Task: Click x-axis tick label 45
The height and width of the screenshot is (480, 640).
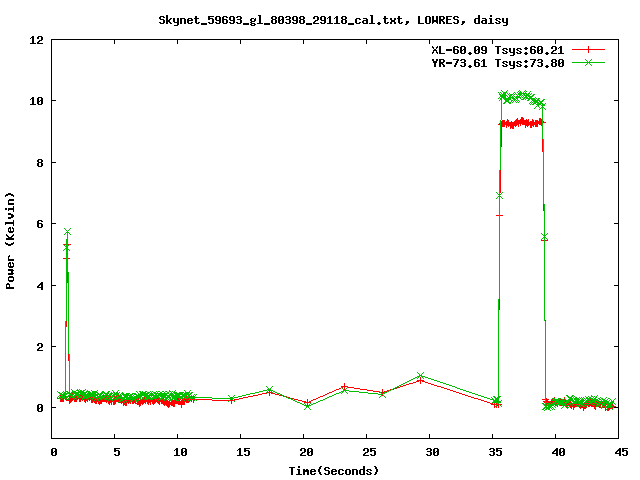Action: pyautogui.click(x=621, y=452)
